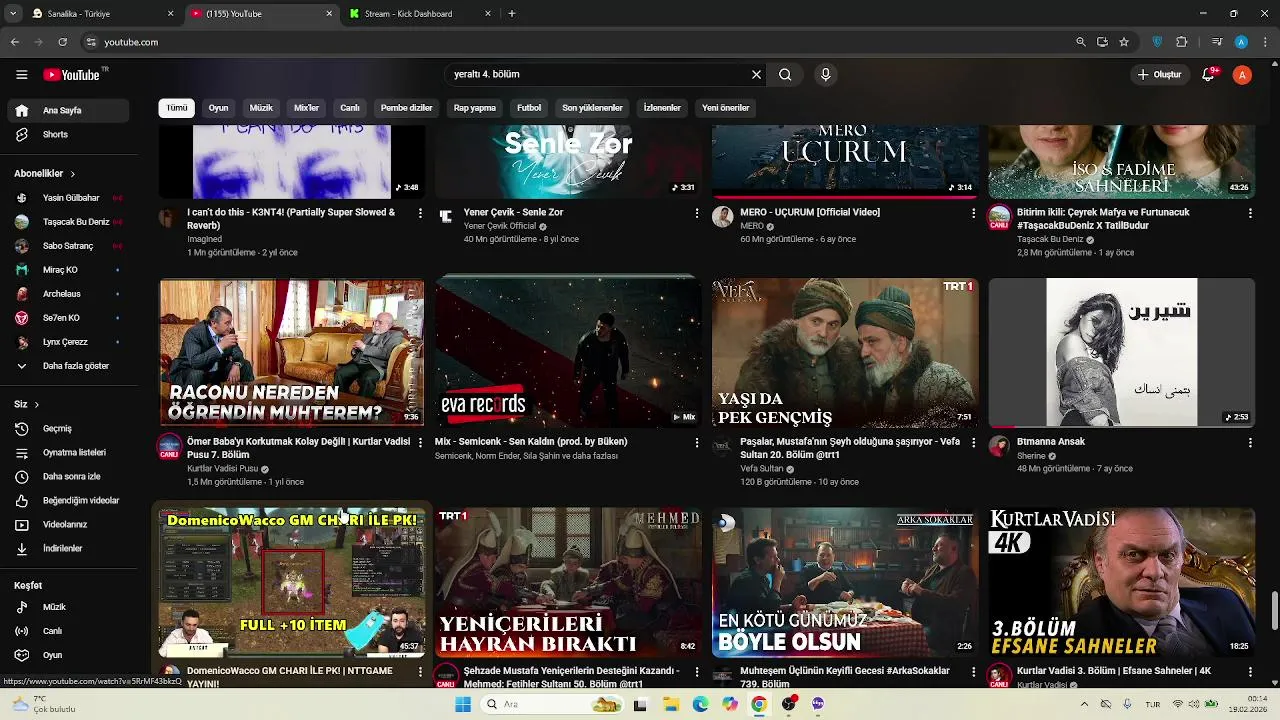This screenshot has height=720, width=1280.
Task: Go to Ana Sayfa in the sidebar
Action: point(68,110)
